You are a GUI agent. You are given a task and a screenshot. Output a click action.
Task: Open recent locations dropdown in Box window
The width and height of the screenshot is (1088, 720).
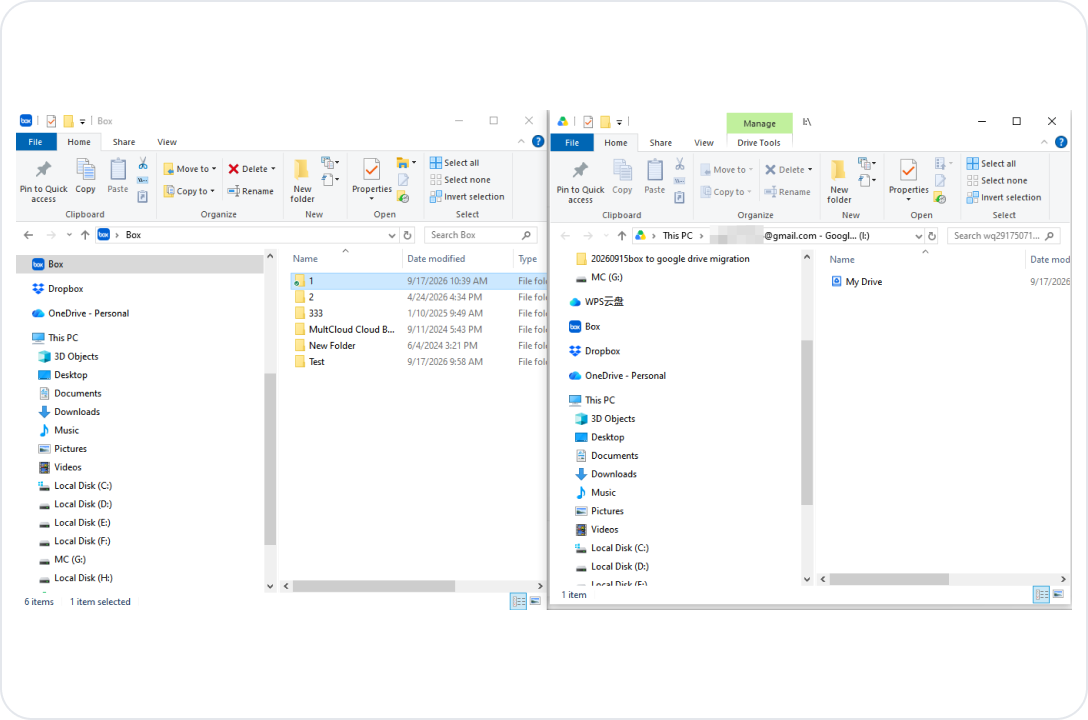pyautogui.click(x=69, y=235)
